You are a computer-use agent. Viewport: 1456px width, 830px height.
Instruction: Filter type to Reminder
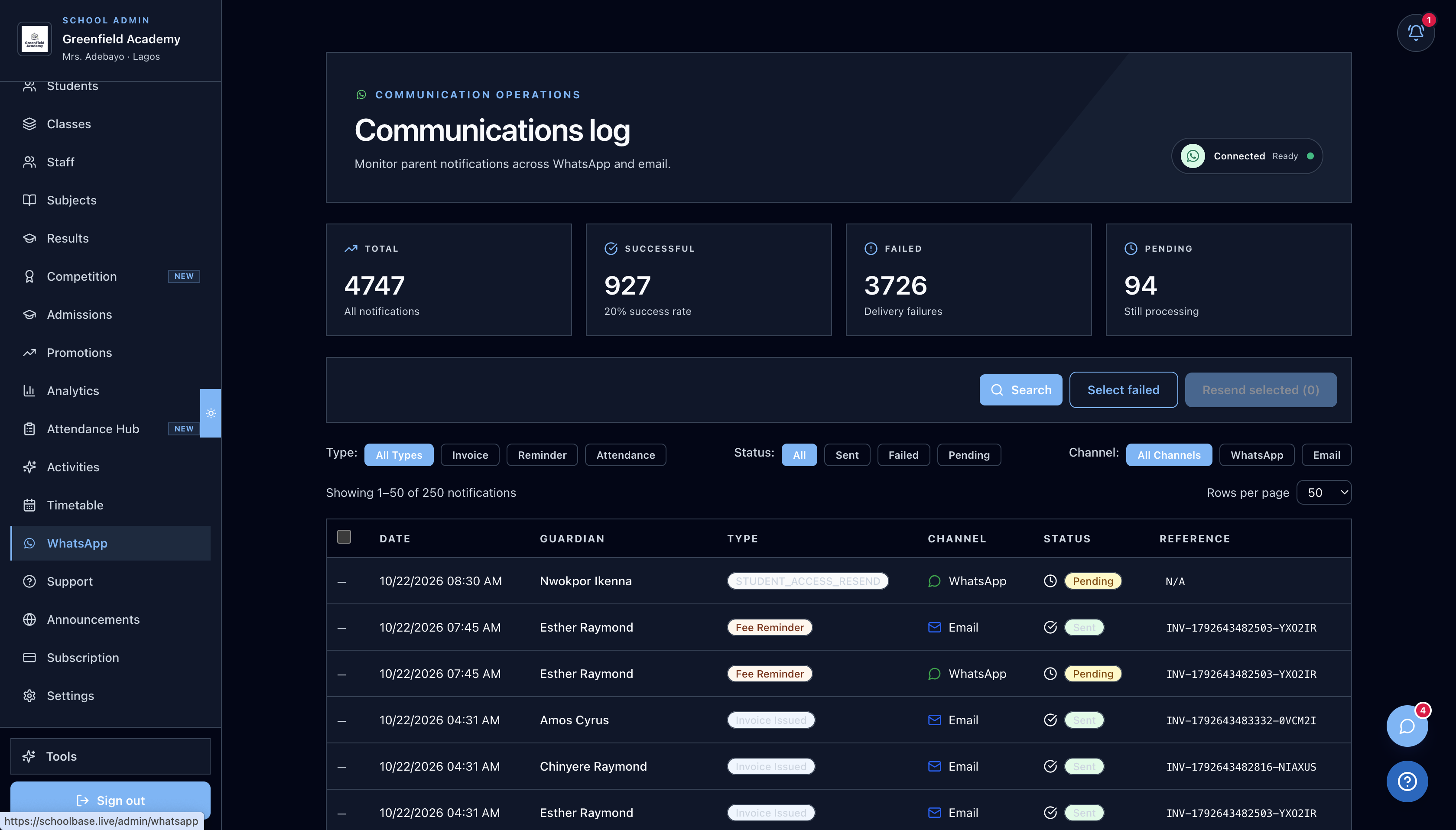pos(542,455)
